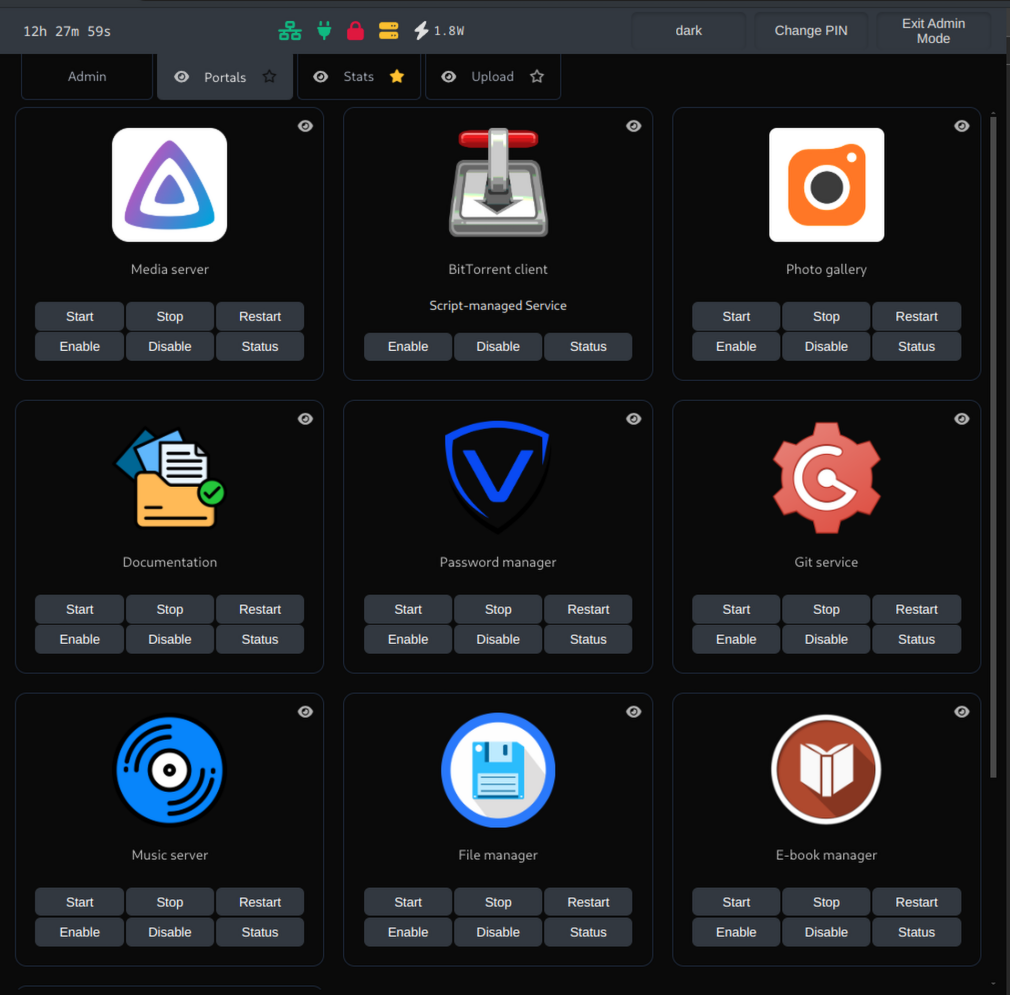Open the File manager floppy disk icon
Viewport: 1010px width, 995px height.
(x=498, y=770)
